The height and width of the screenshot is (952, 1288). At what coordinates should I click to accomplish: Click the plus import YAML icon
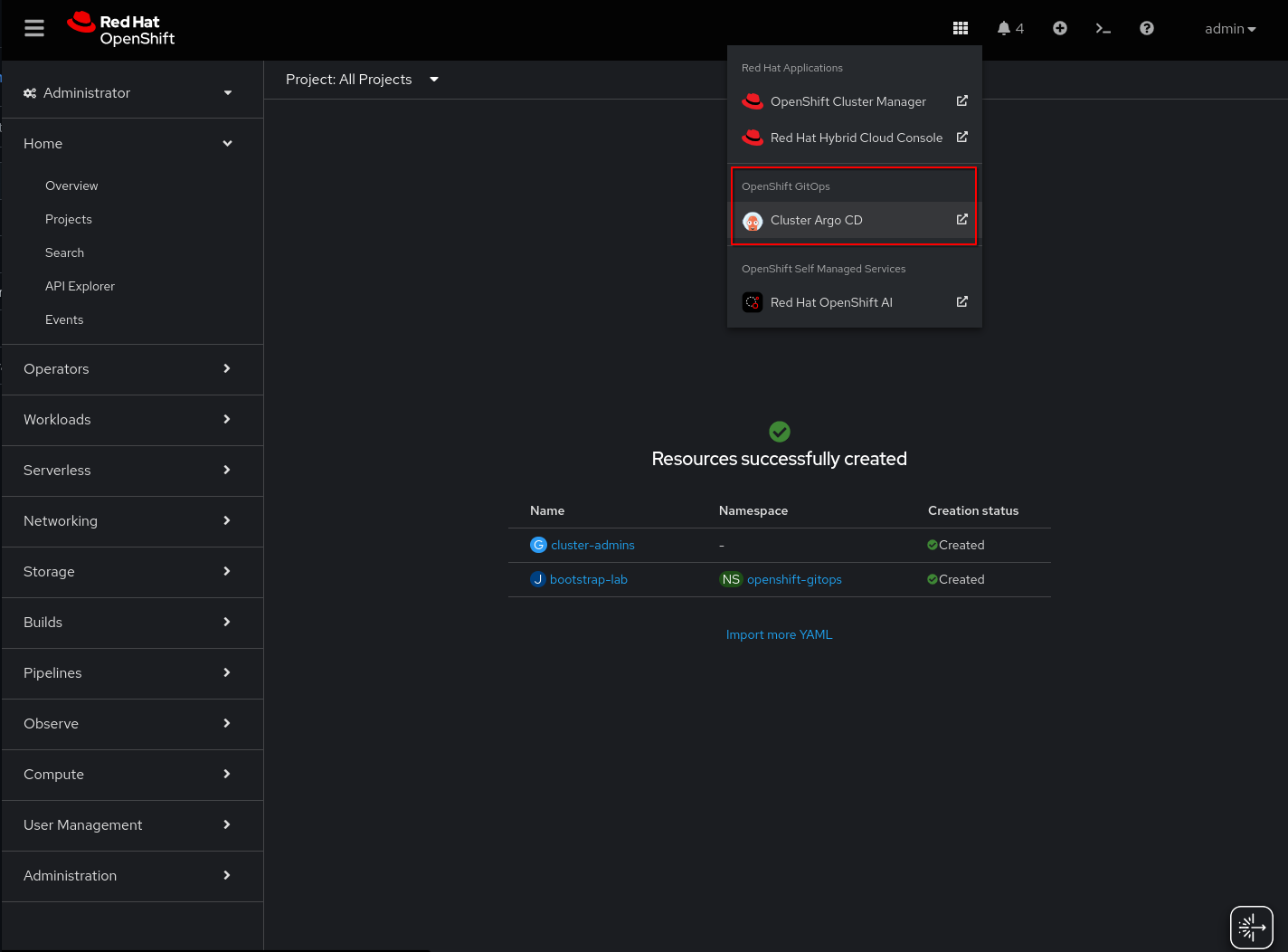click(1060, 28)
